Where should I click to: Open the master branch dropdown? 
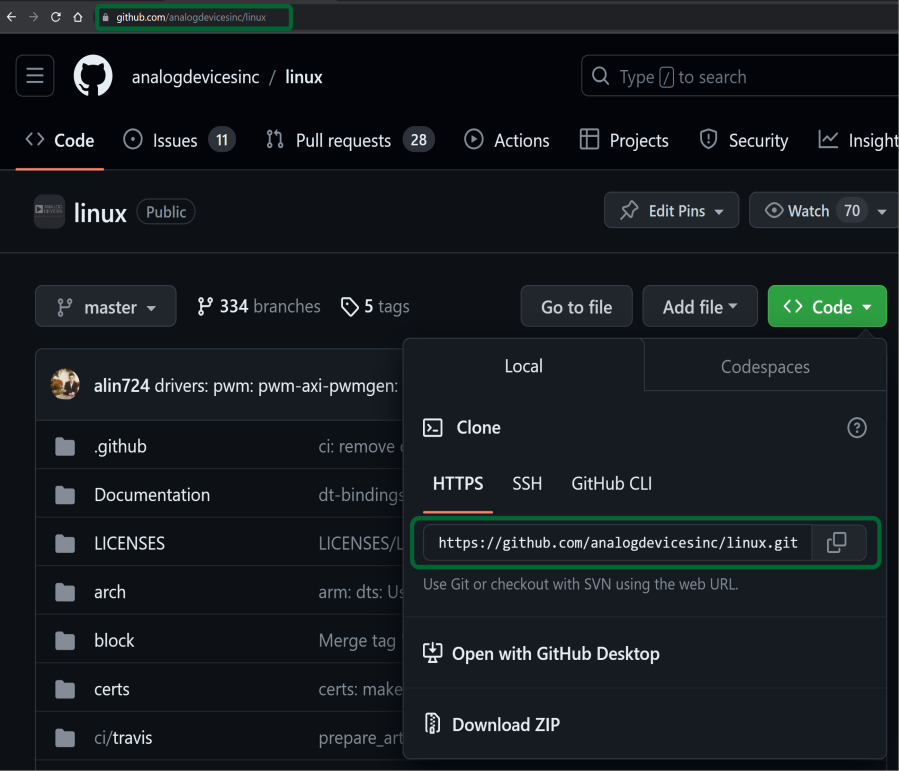pyautogui.click(x=106, y=307)
